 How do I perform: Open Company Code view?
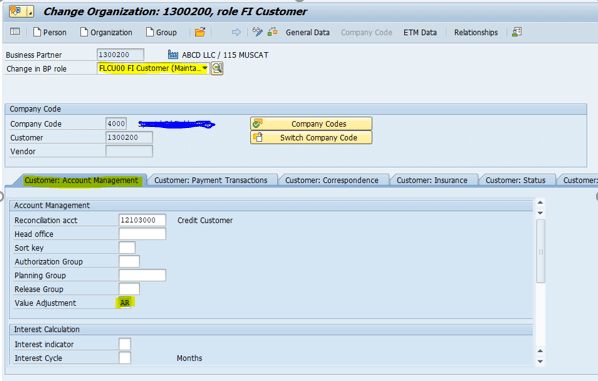coord(366,32)
